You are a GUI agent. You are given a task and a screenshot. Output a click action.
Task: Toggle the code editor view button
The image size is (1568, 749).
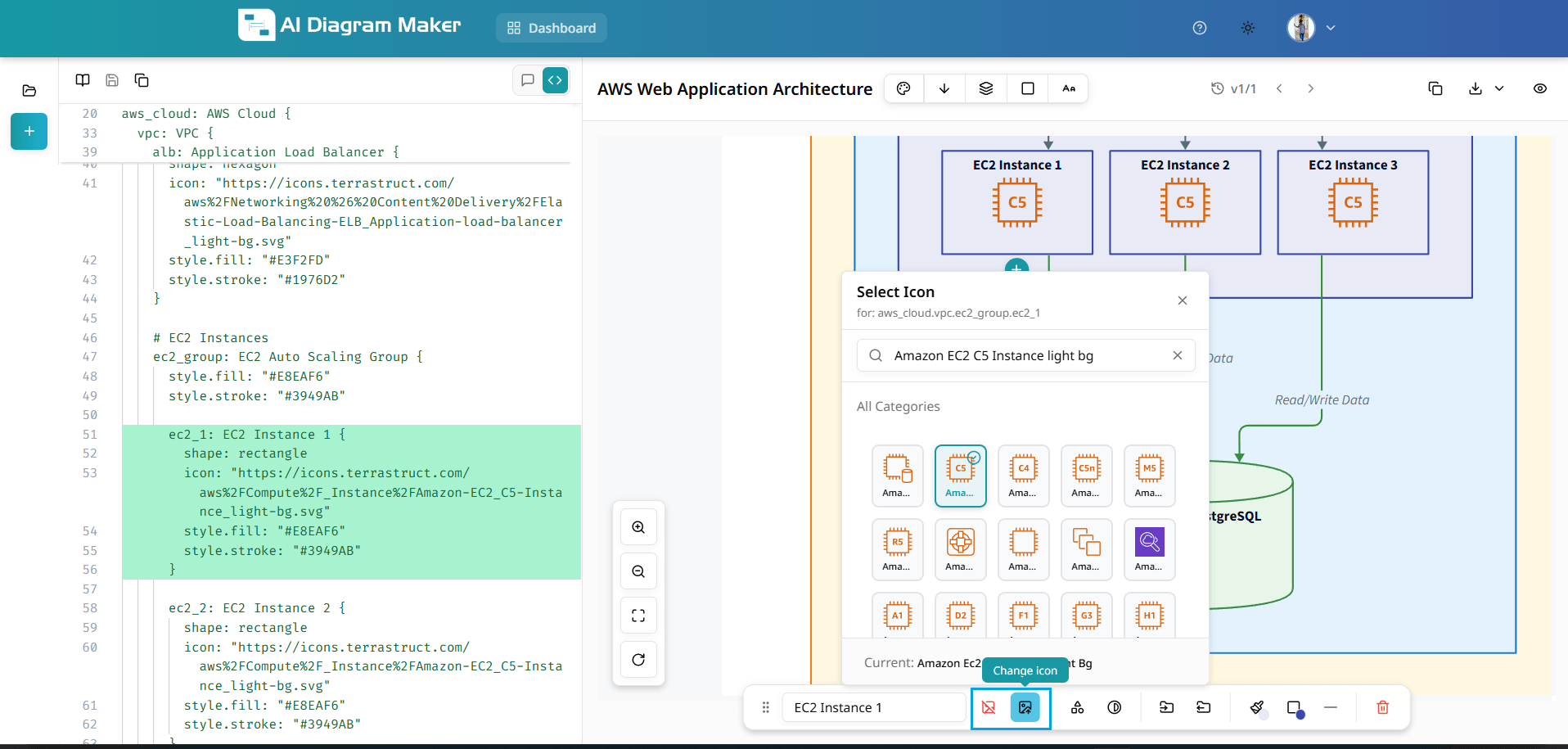point(555,80)
